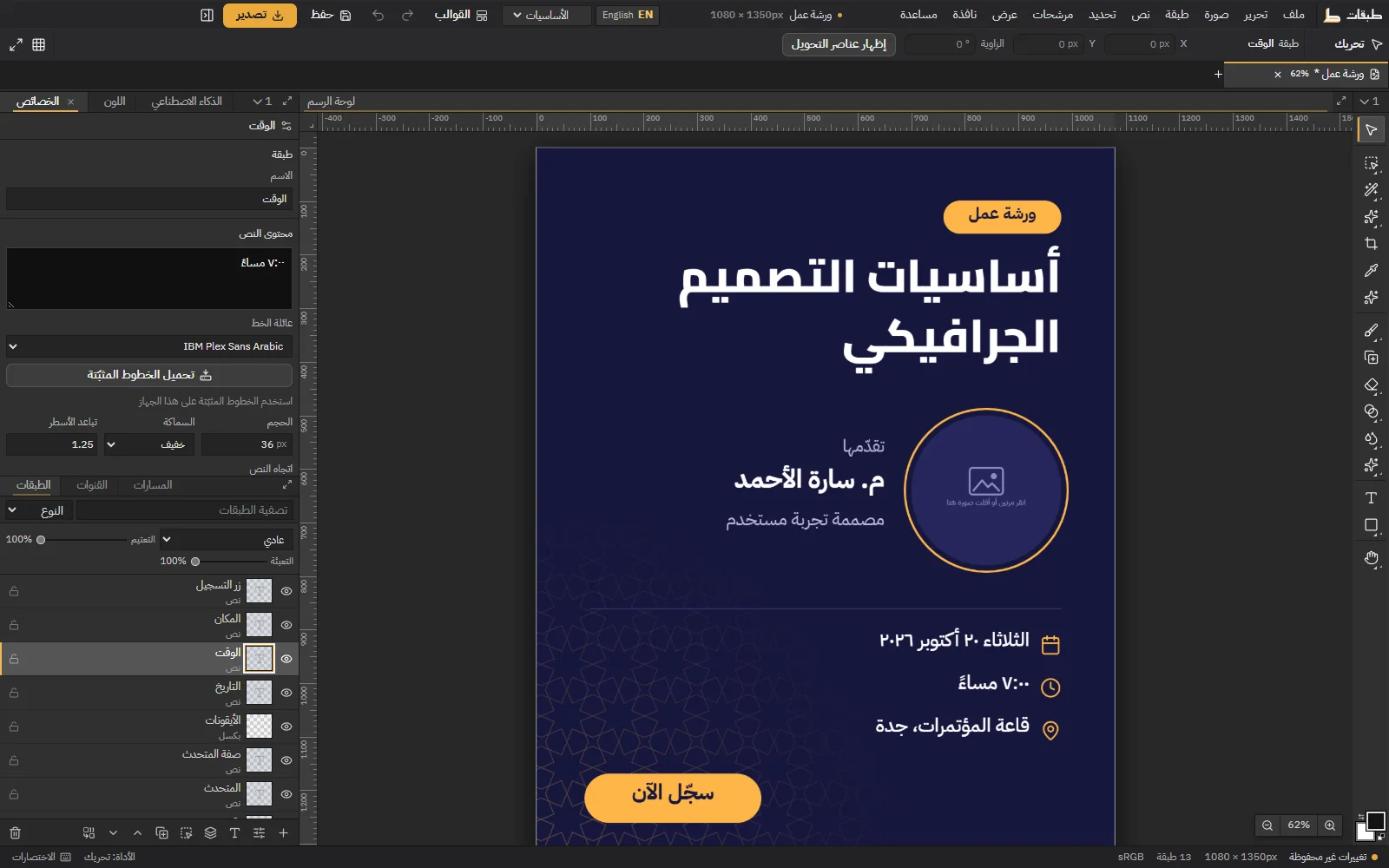Select the Eyedropper tool
This screenshot has height=868, width=1389.
coord(1371,271)
